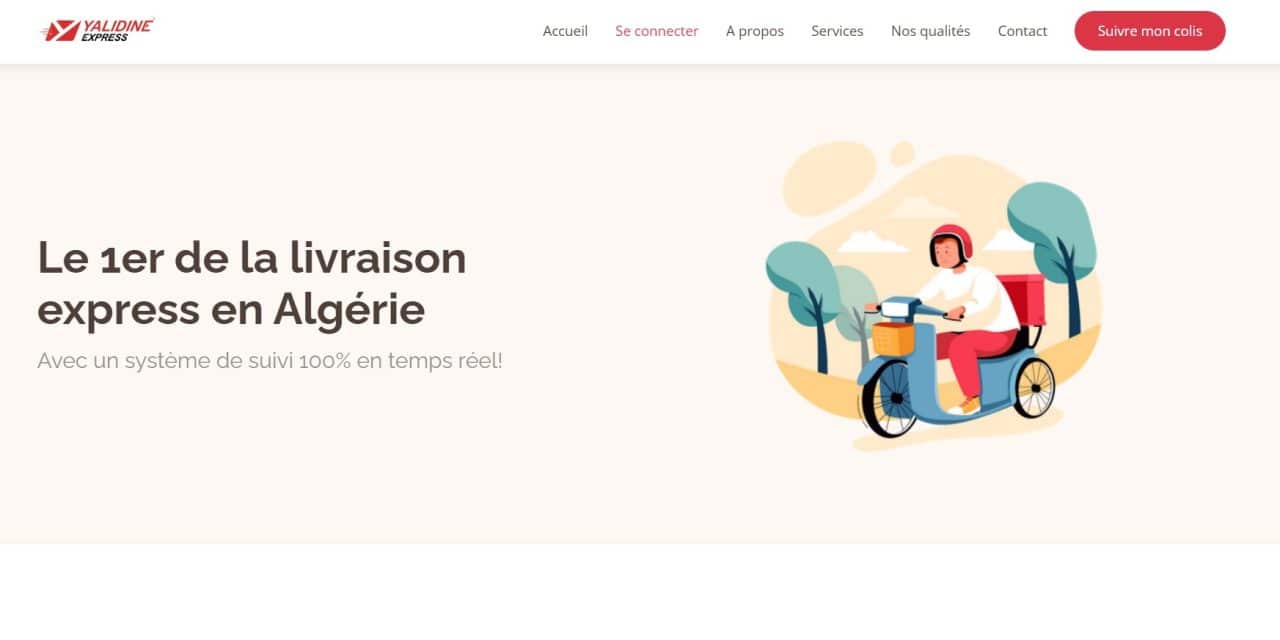The height and width of the screenshot is (640, 1280).
Task: Click the orange basket on the scooter front
Action: click(x=893, y=338)
